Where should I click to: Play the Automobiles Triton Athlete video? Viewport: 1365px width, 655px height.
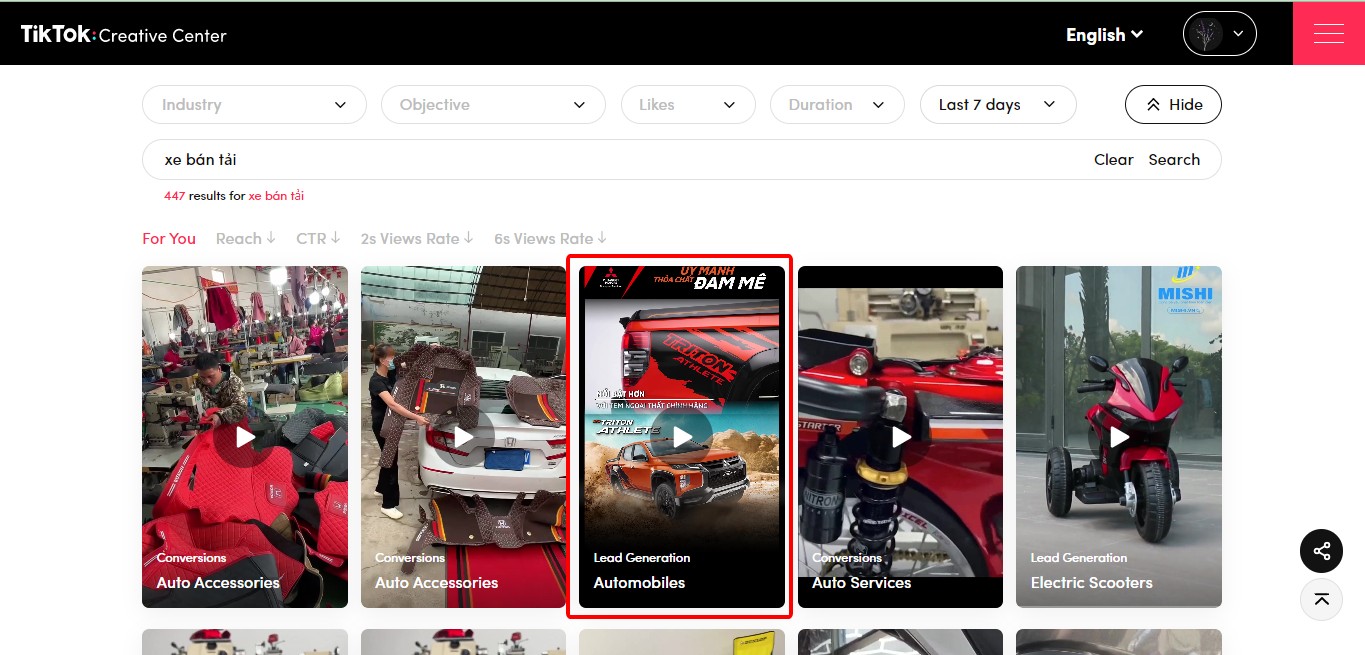click(682, 437)
